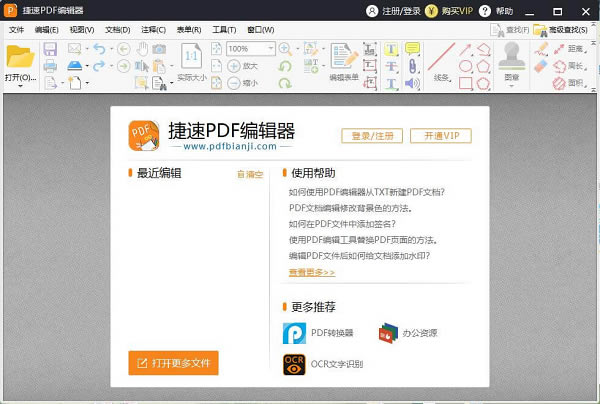Image resolution: width=600 pixels, height=404 pixels.
Task: Select the Rectangle shape tool
Action: [x=465, y=83]
